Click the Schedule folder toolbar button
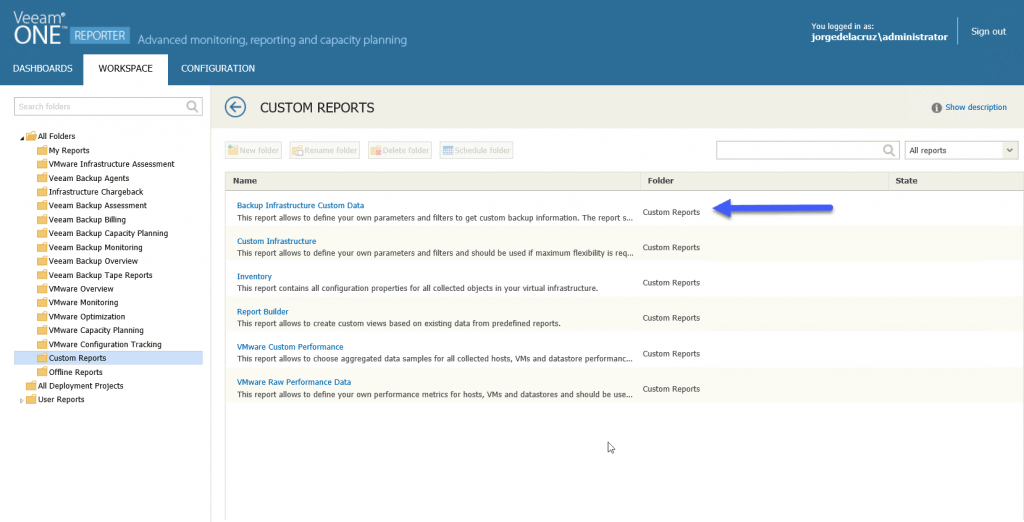 tap(476, 150)
